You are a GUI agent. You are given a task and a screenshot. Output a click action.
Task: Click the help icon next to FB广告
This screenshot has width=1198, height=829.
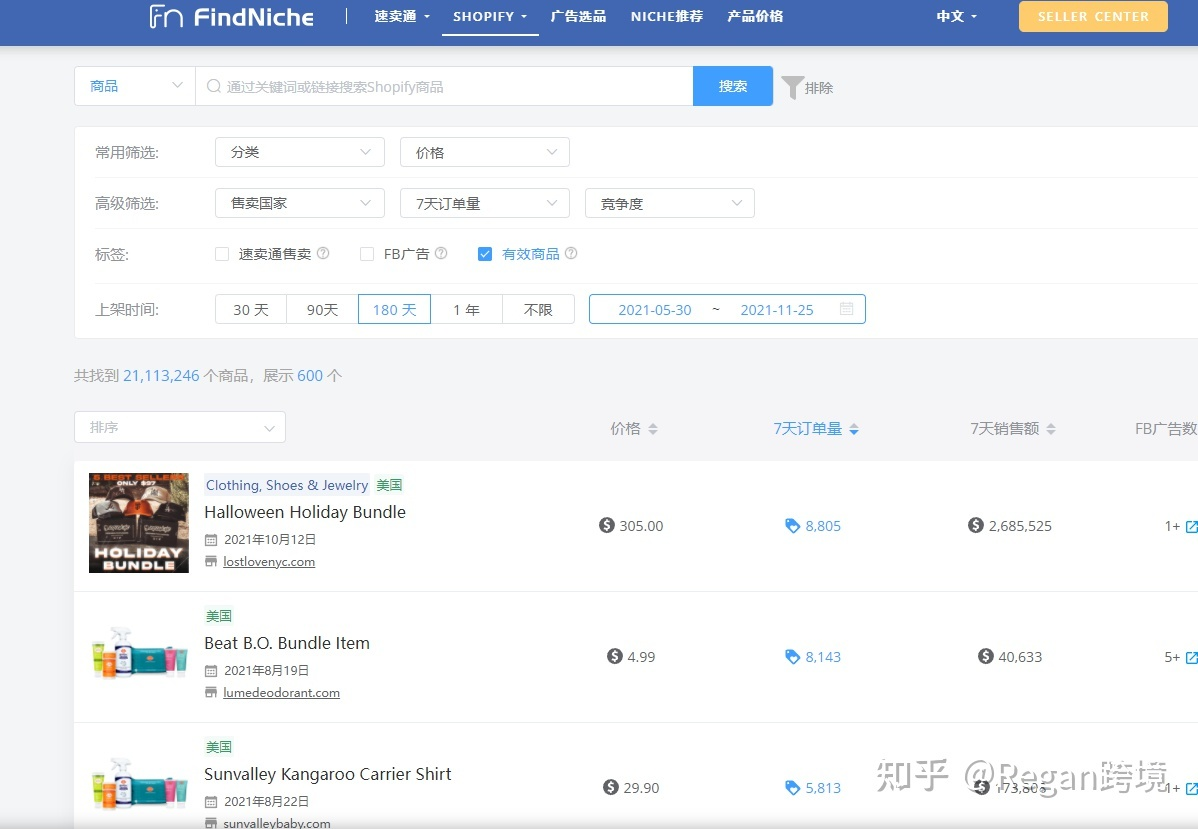tap(440, 253)
